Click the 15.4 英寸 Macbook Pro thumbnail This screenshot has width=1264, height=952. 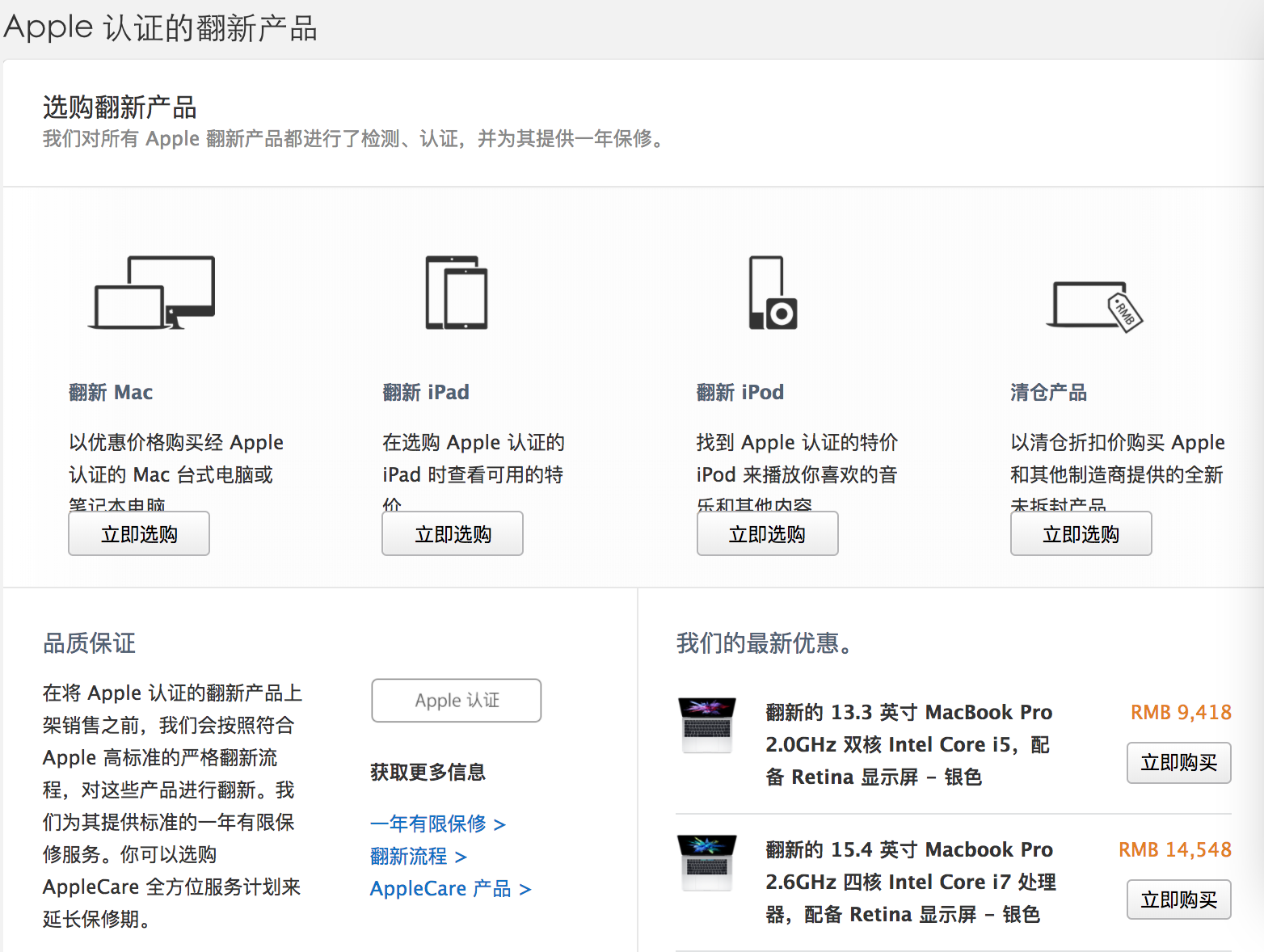pos(707,862)
